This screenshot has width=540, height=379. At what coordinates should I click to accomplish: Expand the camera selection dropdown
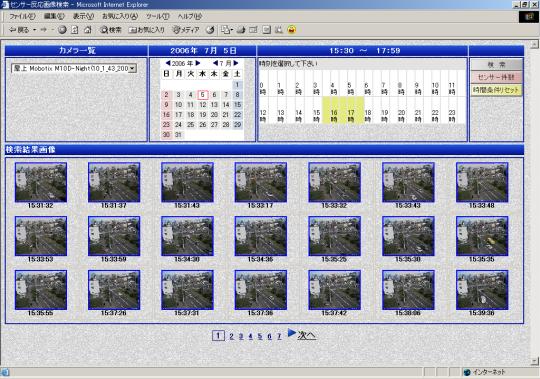click(x=133, y=69)
